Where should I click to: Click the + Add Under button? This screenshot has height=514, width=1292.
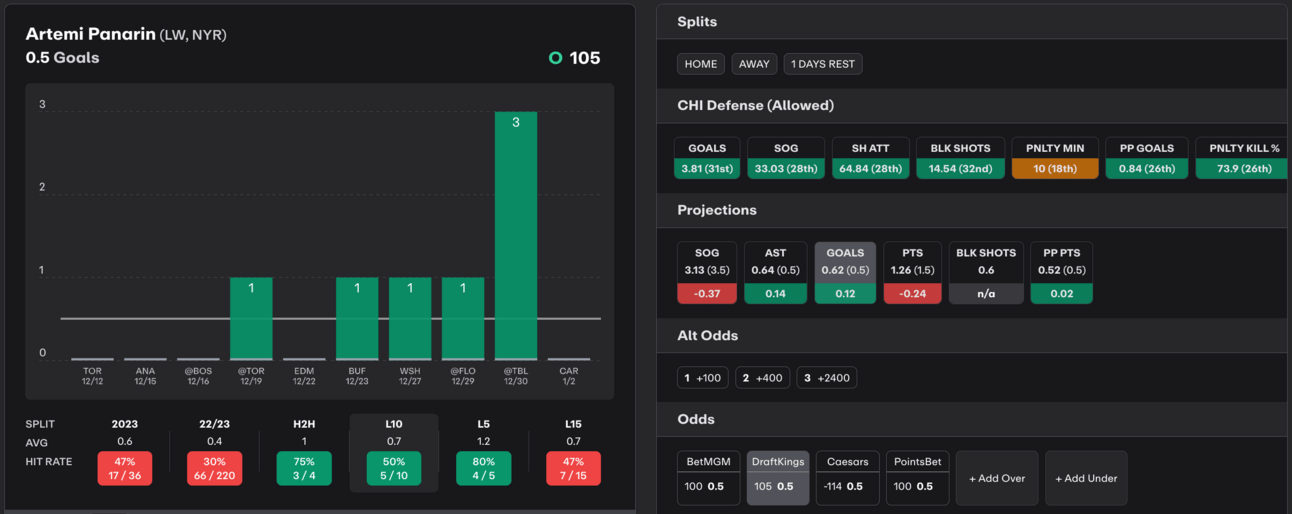pos(1086,478)
